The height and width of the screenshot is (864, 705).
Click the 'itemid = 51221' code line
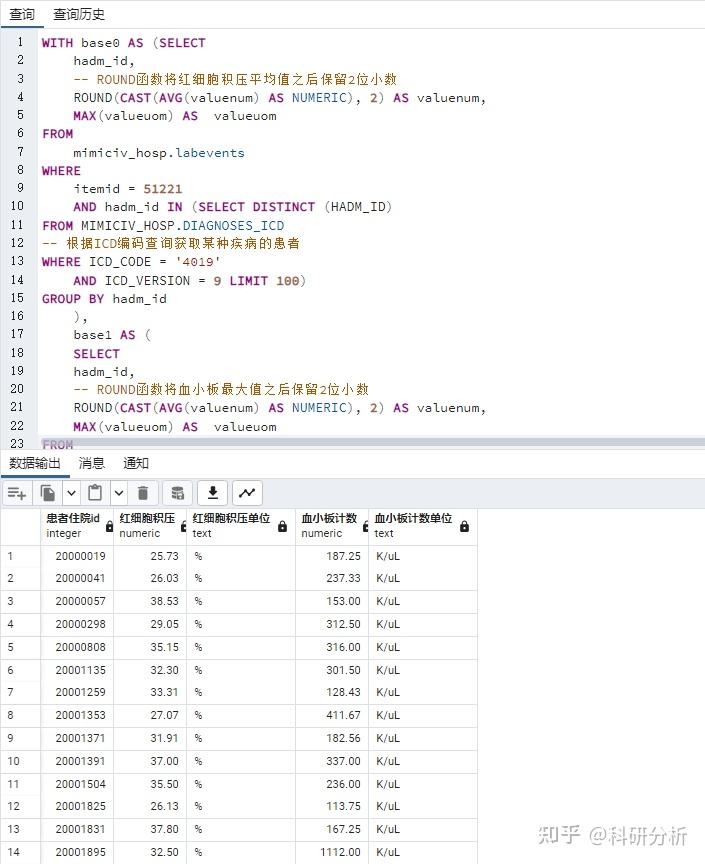coord(128,188)
